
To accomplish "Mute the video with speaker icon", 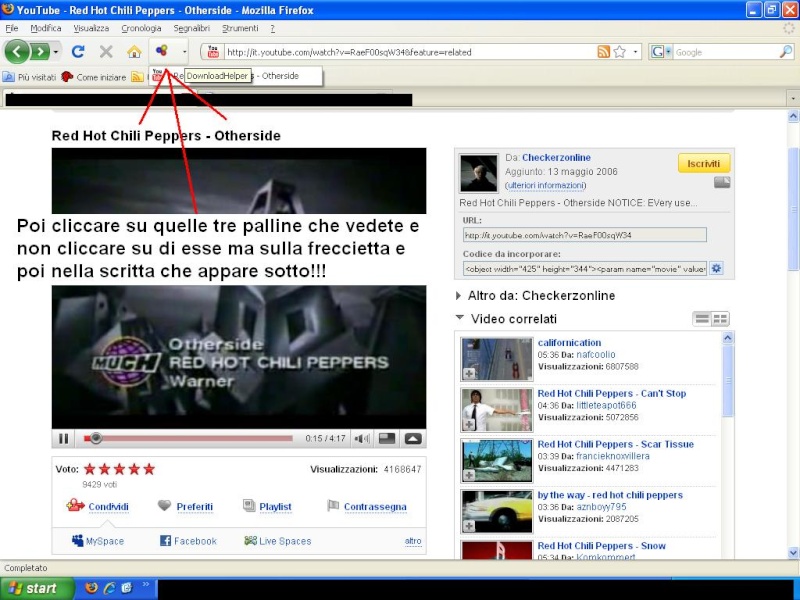I will pos(362,438).
